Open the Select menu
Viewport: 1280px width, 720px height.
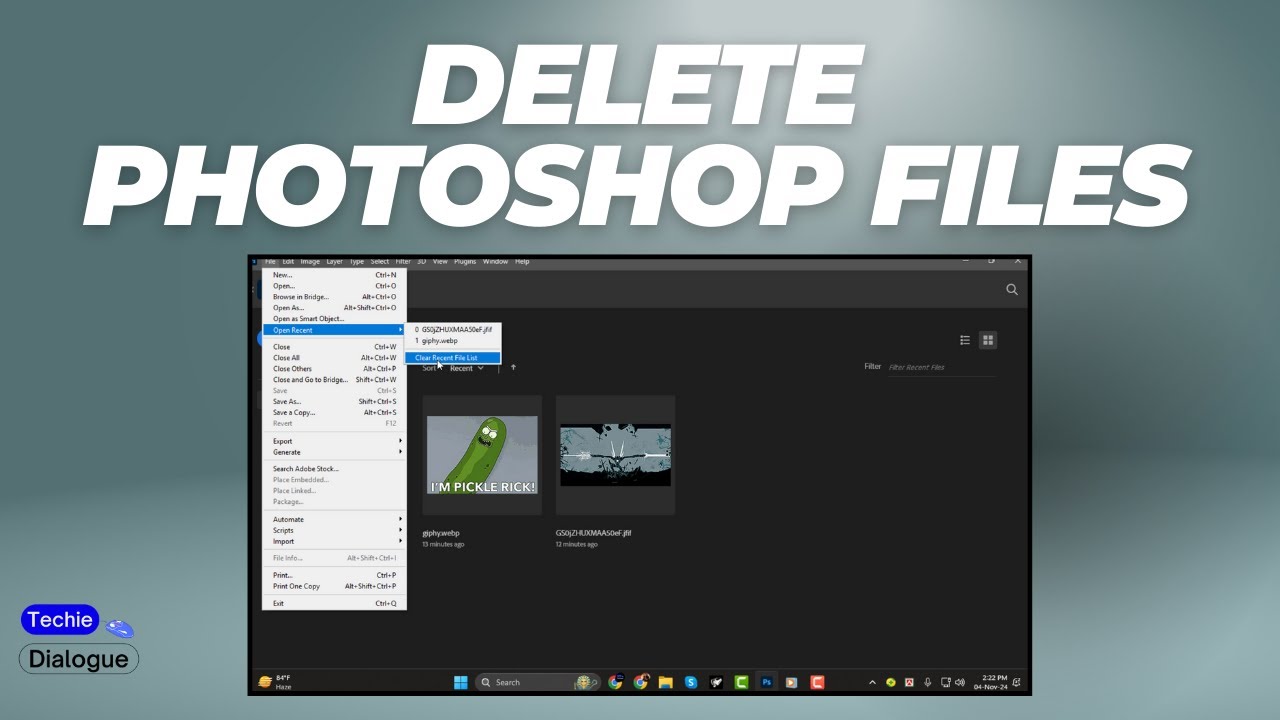(x=380, y=262)
